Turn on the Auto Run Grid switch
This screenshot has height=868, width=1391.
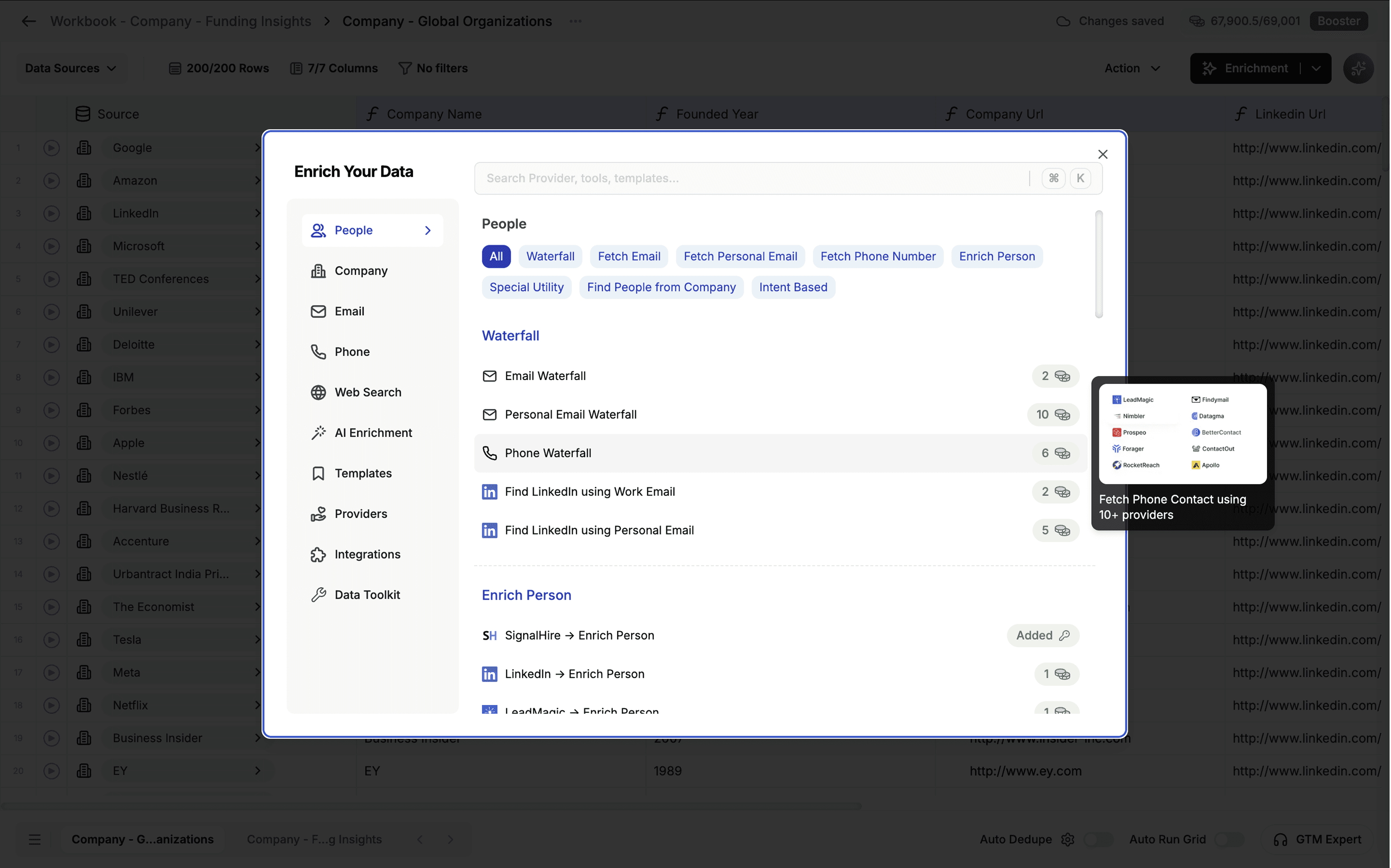1229,839
